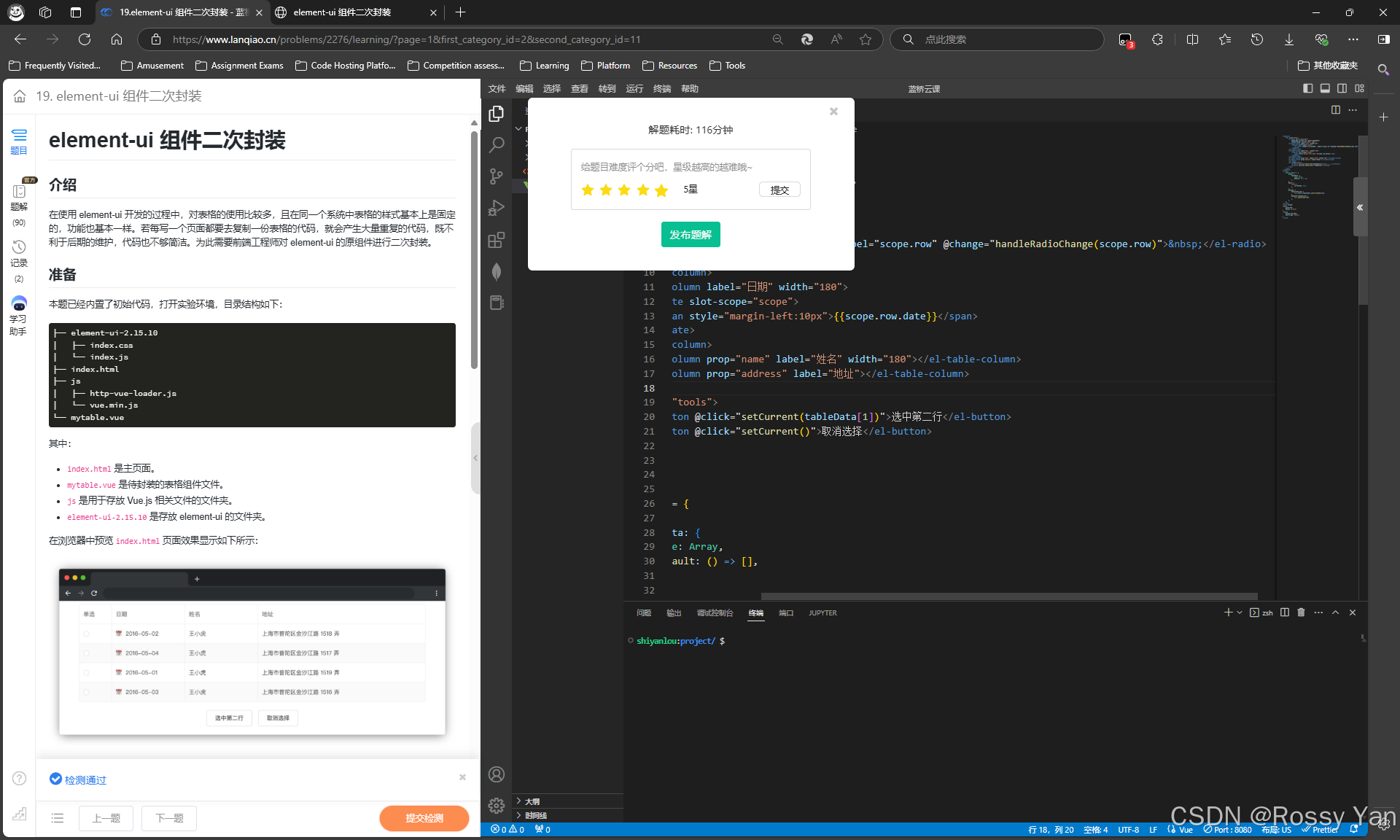Expand the 大纲 outline section
The width and height of the screenshot is (1400, 840).
(532, 801)
